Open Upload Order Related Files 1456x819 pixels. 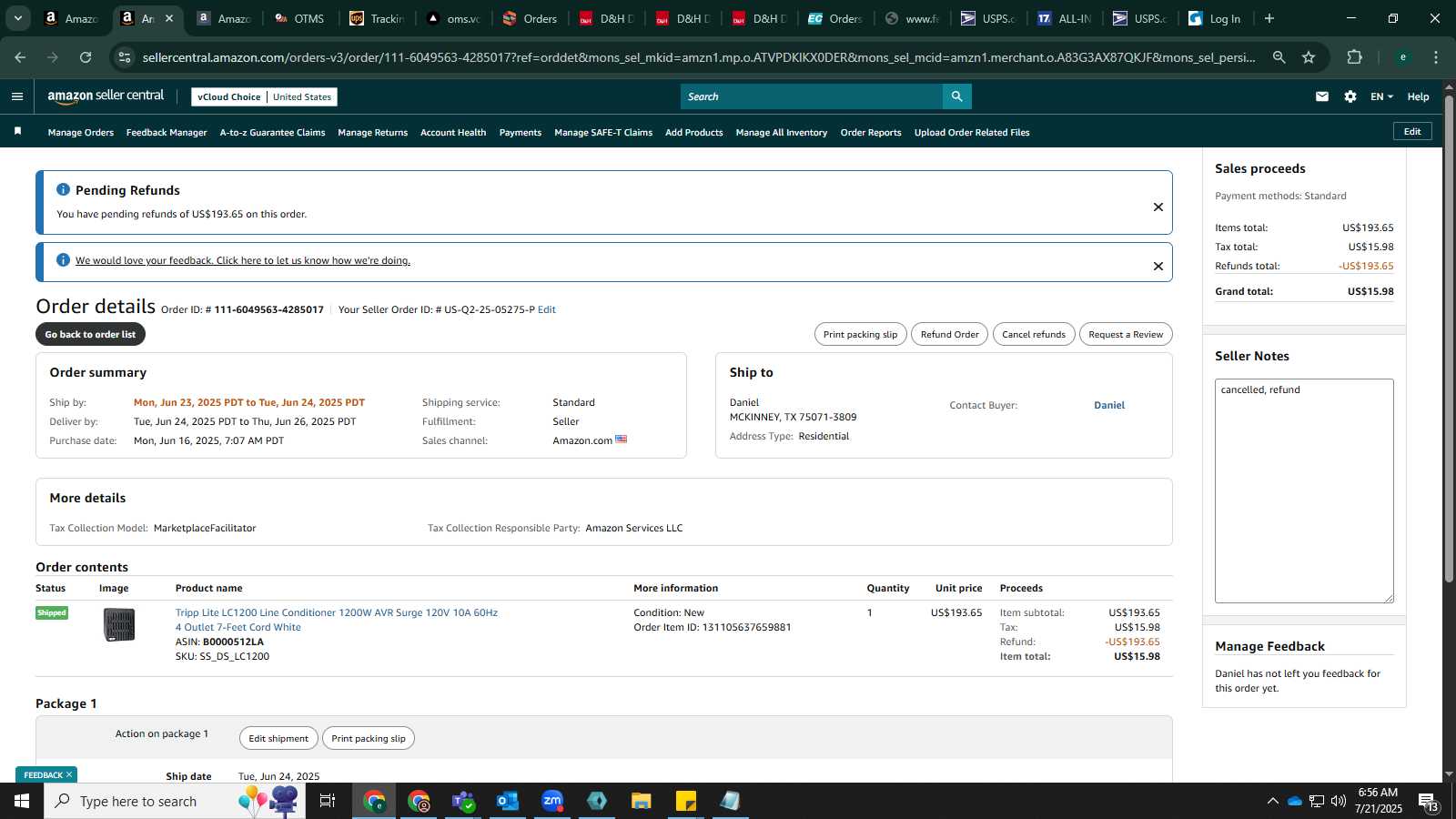click(972, 133)
